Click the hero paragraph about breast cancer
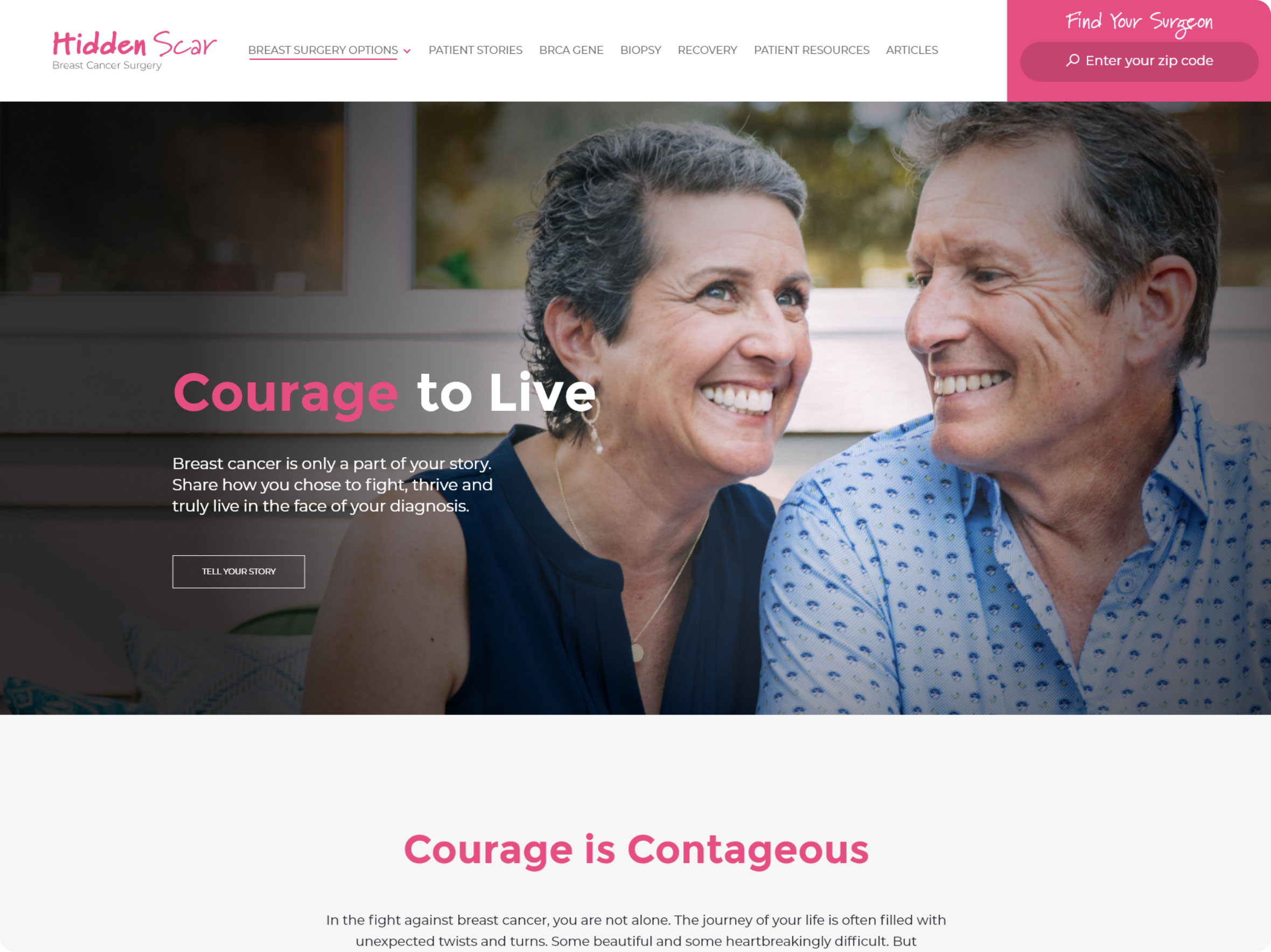This screenshot has width=1271, height=952. tap(332, 484)
